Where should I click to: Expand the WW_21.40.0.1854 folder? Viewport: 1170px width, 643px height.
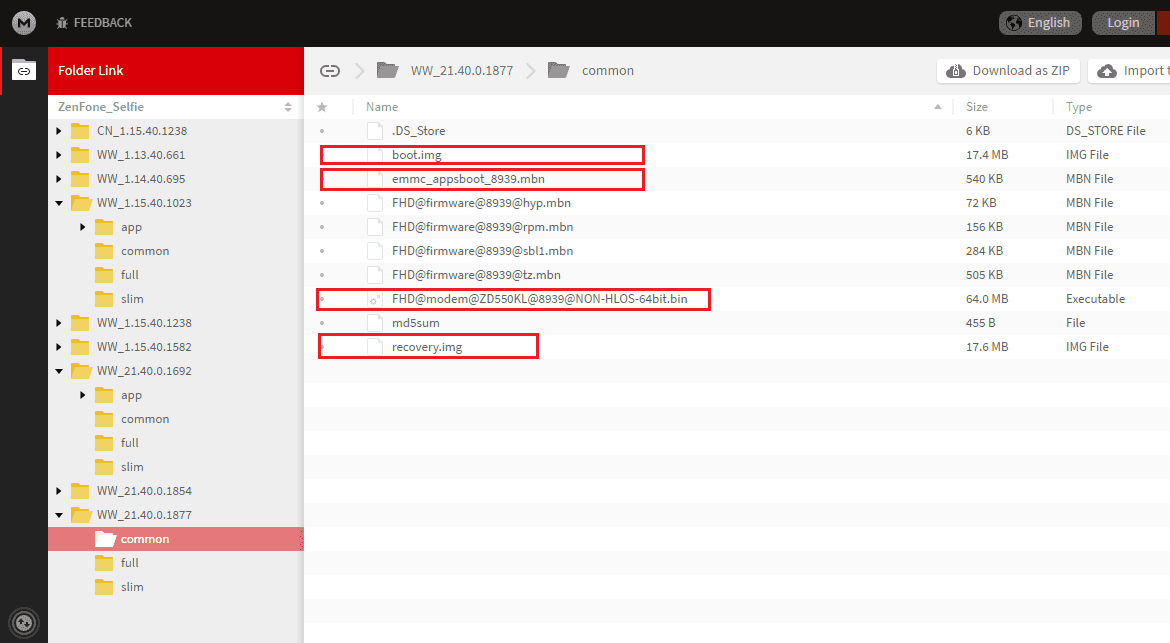coord(59,491)
